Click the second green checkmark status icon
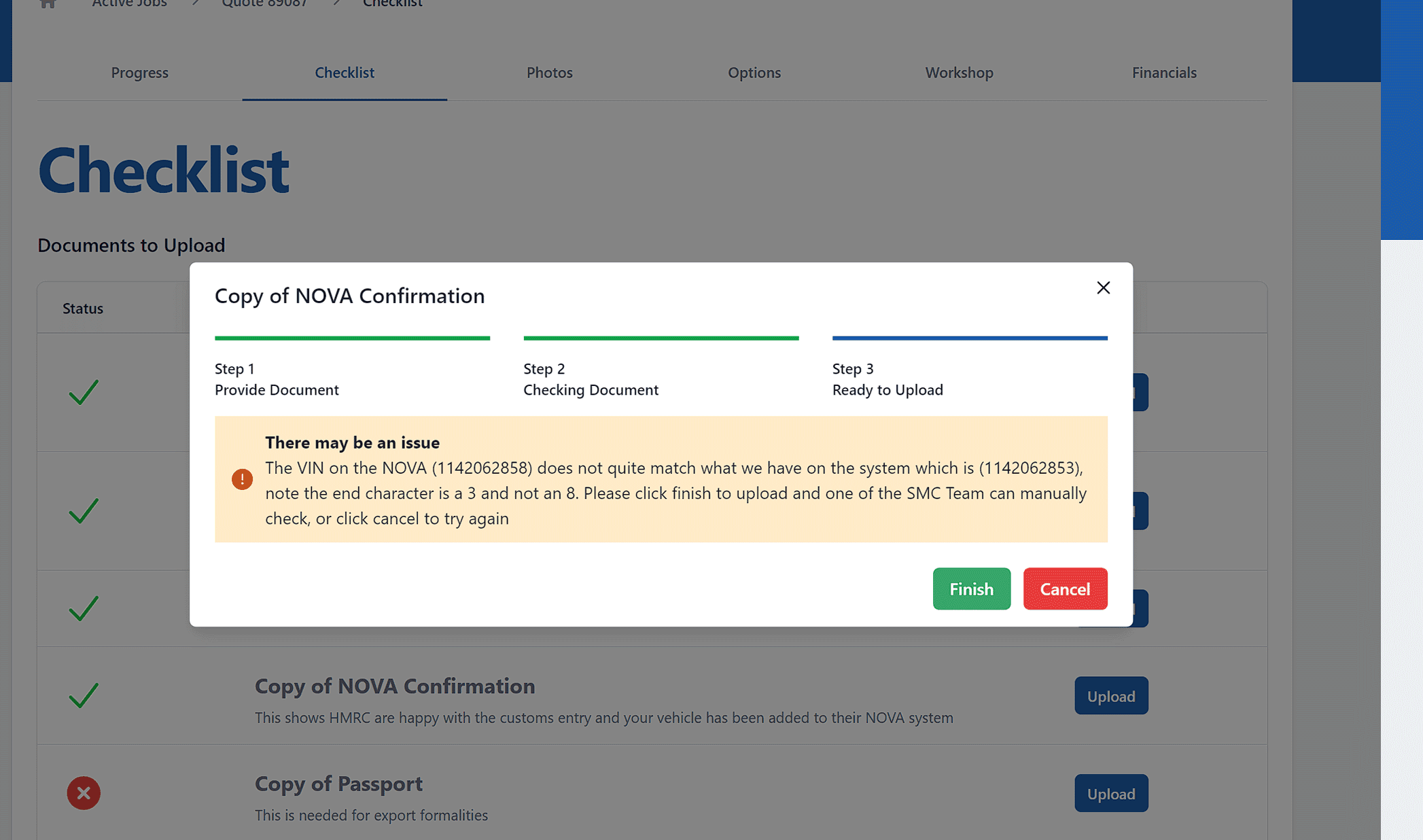Viewport: 1423px width, 840px height. tap(84, 510)
